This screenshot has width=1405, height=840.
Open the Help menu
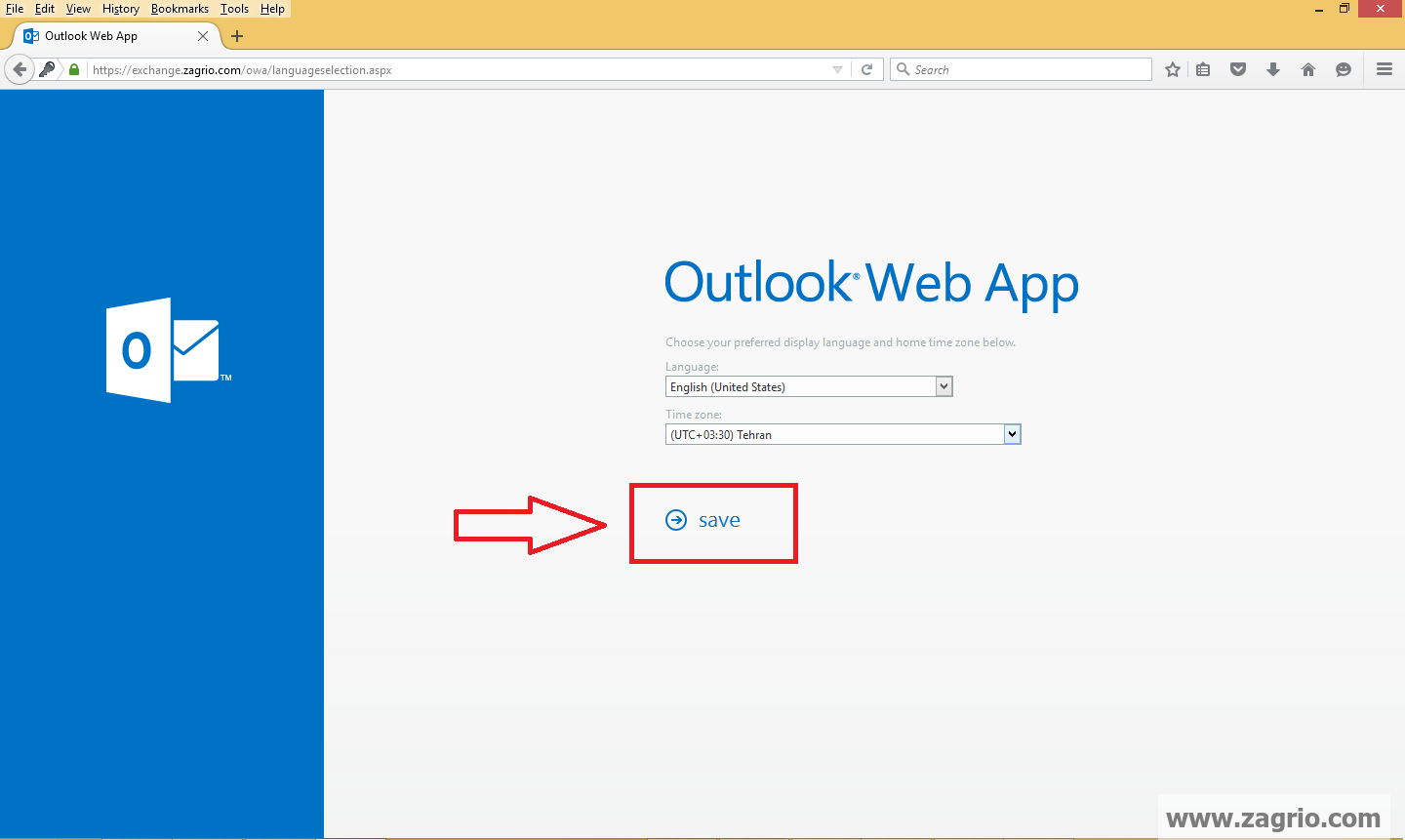click(272, 9)
